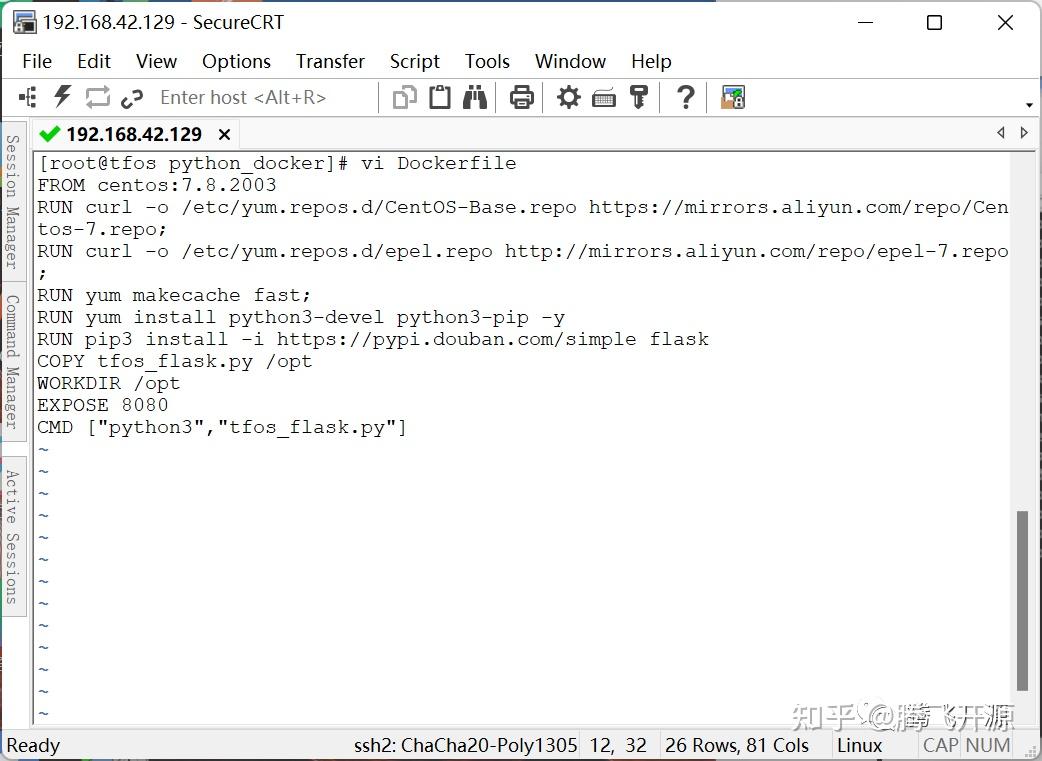The height and width of the screenshot is (761, 1042).
Task: Click the Keymap editor keyboard icon
Action: [604, 97]
